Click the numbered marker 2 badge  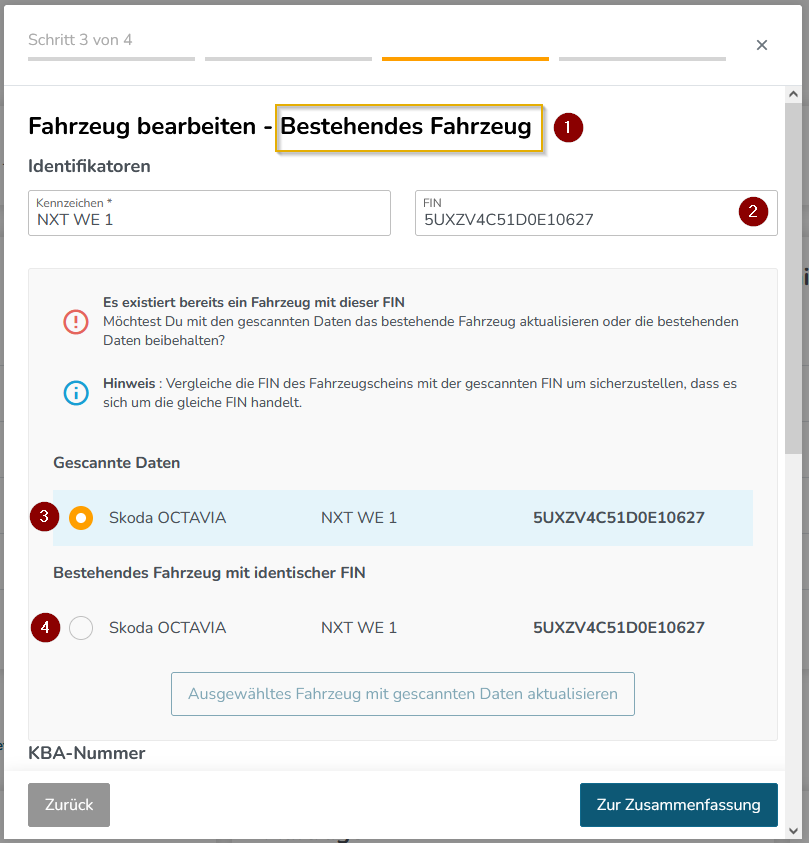click(753, 211)
